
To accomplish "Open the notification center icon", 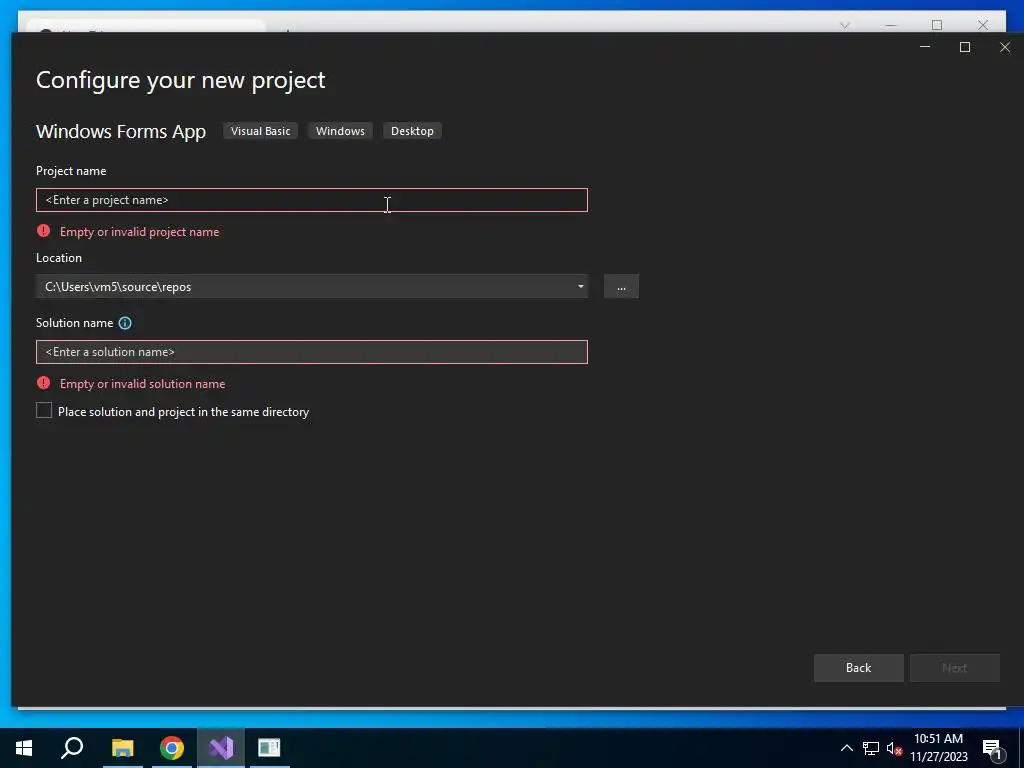I will (993, 749).
